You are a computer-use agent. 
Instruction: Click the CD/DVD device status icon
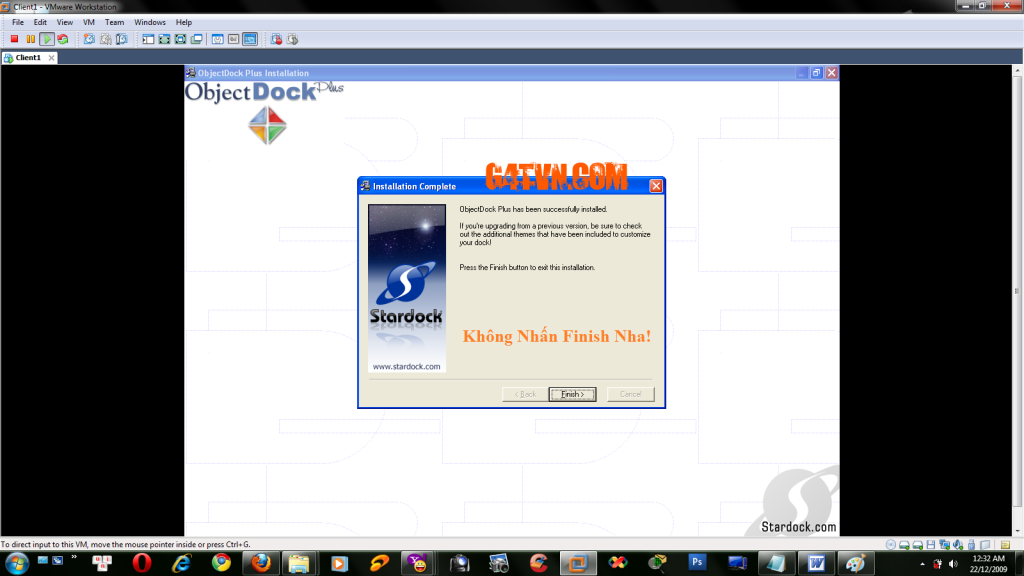[891, 545]
